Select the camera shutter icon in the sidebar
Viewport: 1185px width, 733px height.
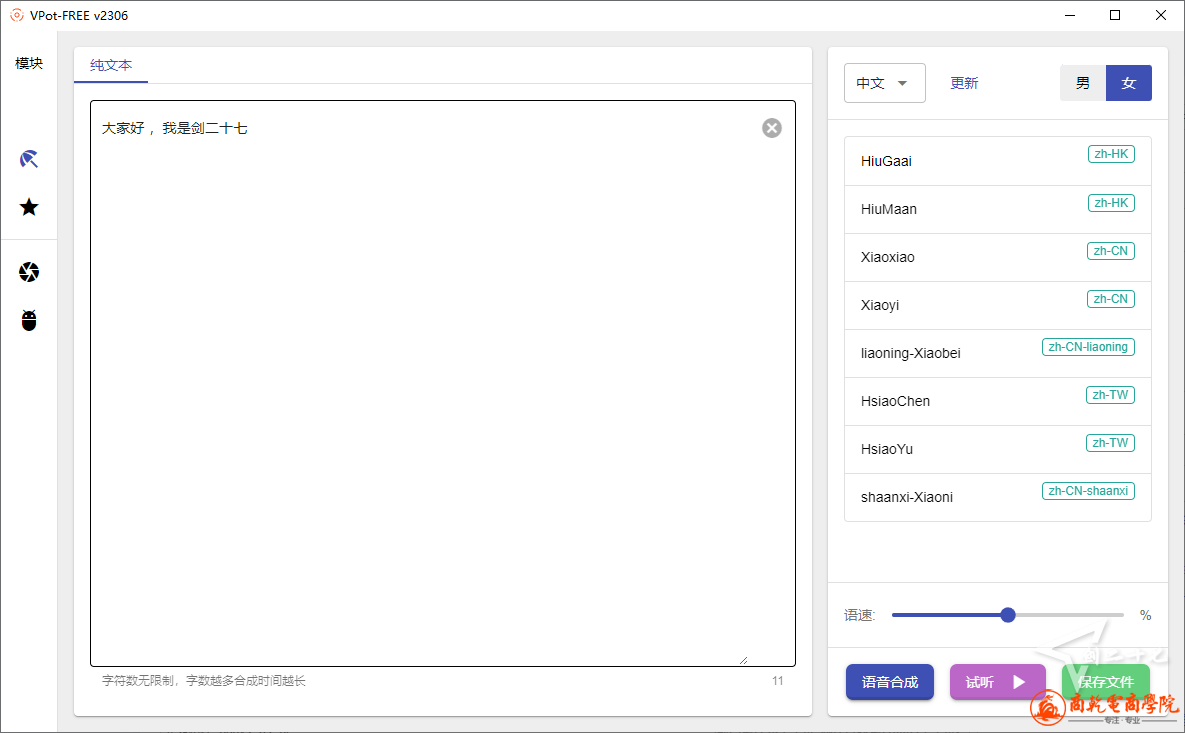click(29, 272)
